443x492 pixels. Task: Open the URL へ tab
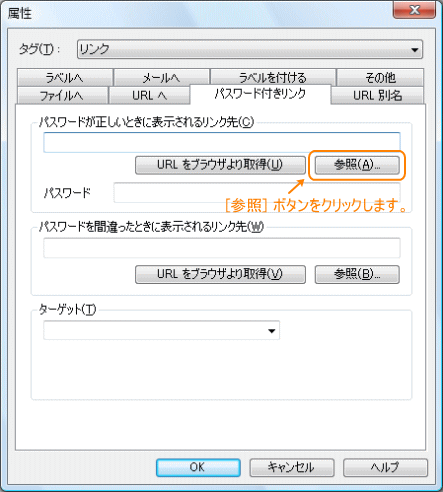click(149, 96)
